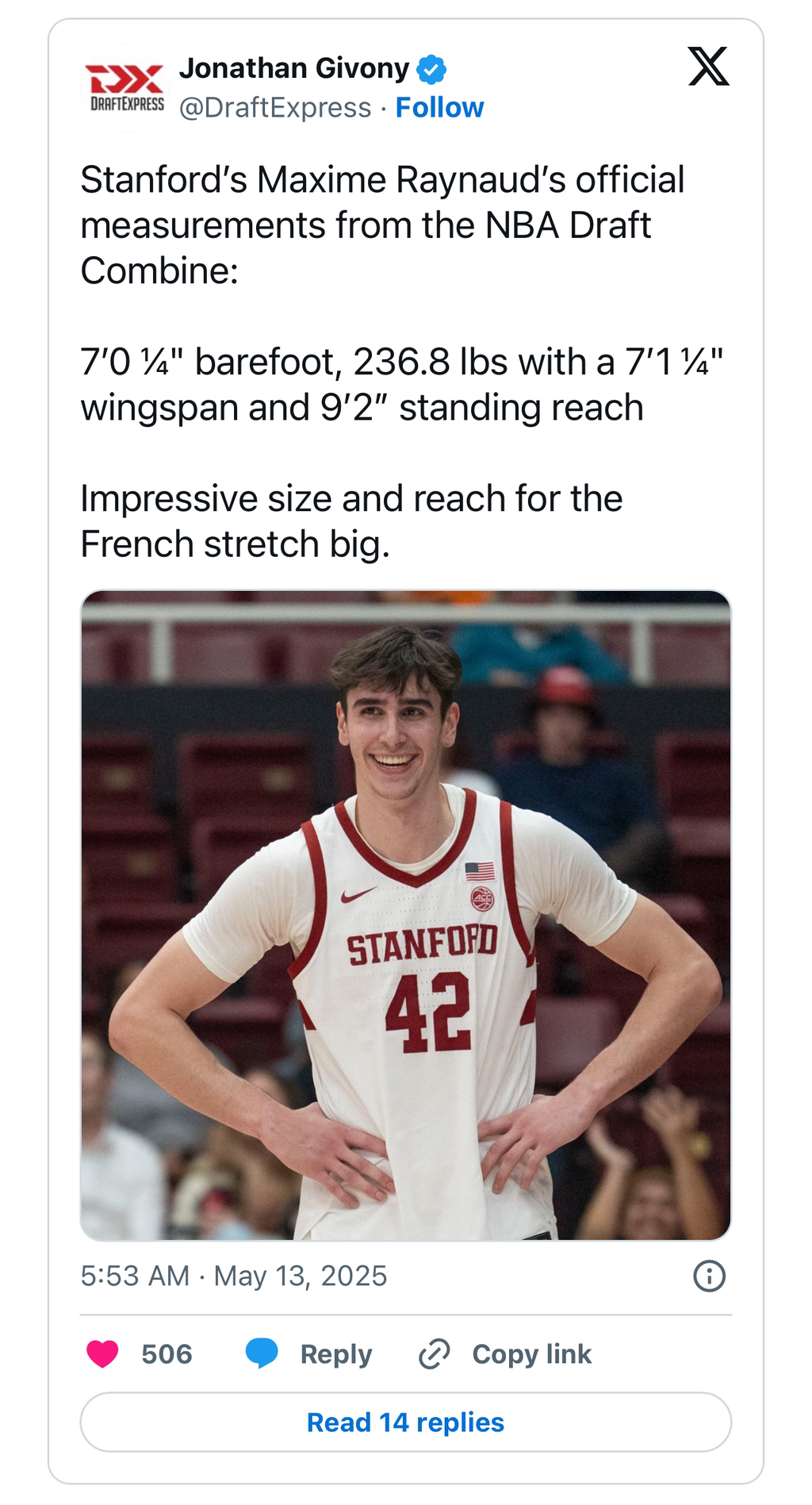
Task: Click the Copy link text
Action: (531, 1353)
